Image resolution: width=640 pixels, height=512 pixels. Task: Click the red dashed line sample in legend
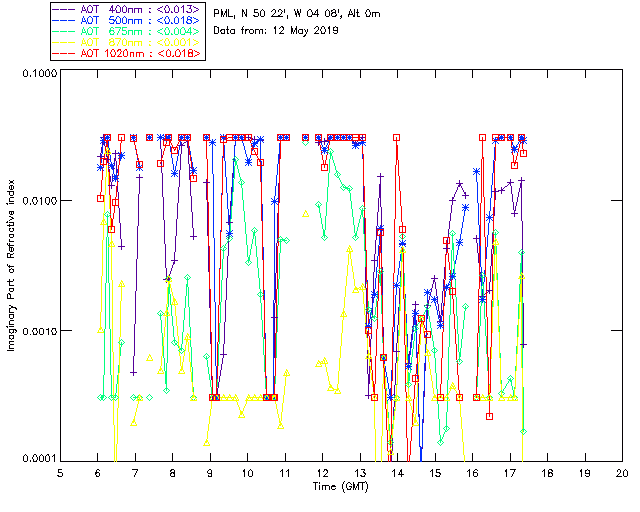point(64,53)
